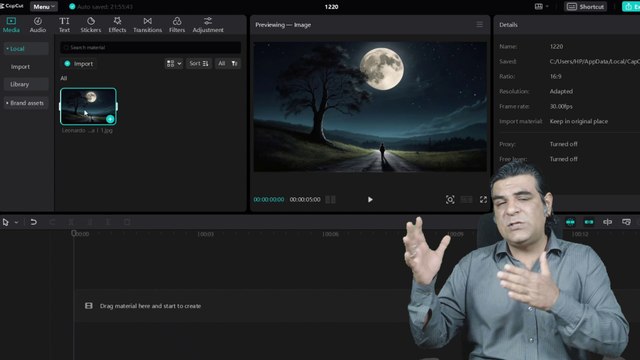Viewport: 640px width, 360px height.
Task: Click the 00:06 timeline ruler mark
Action: pyautogui.click(x=330, y=234)
